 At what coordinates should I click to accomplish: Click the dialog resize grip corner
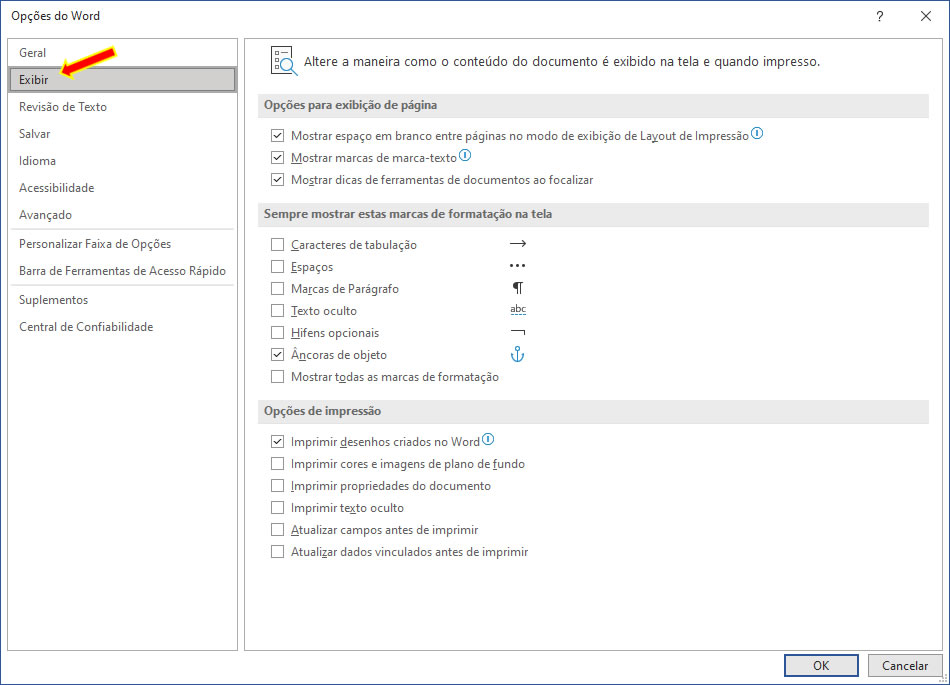point(945,679)
